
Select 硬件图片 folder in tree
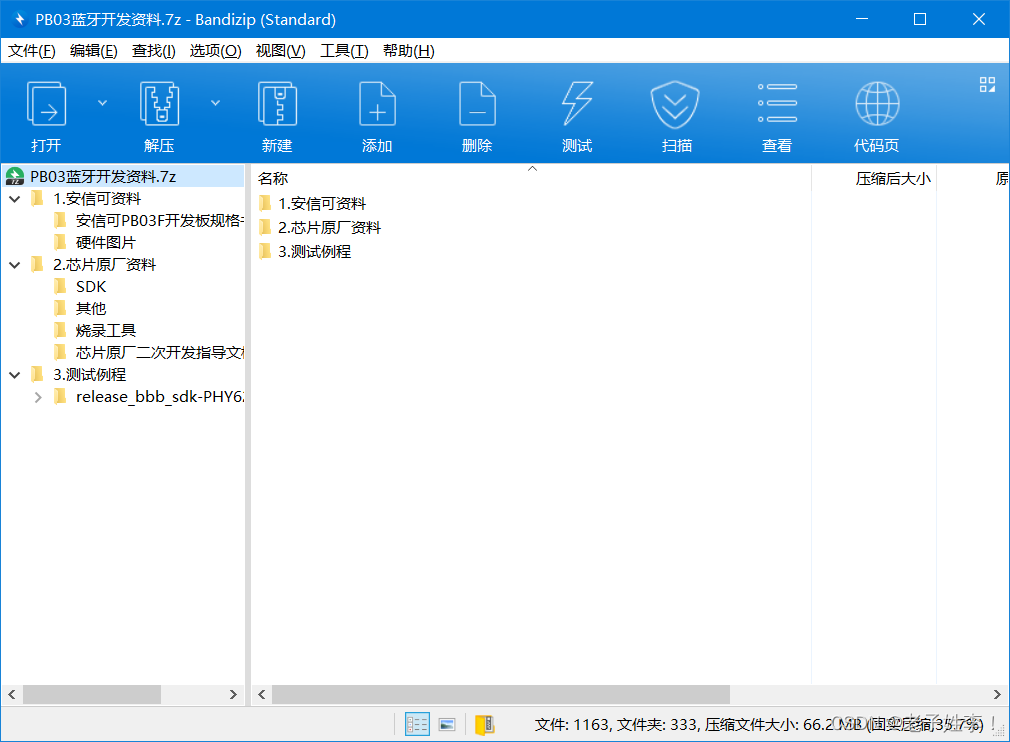click(106, 243)
